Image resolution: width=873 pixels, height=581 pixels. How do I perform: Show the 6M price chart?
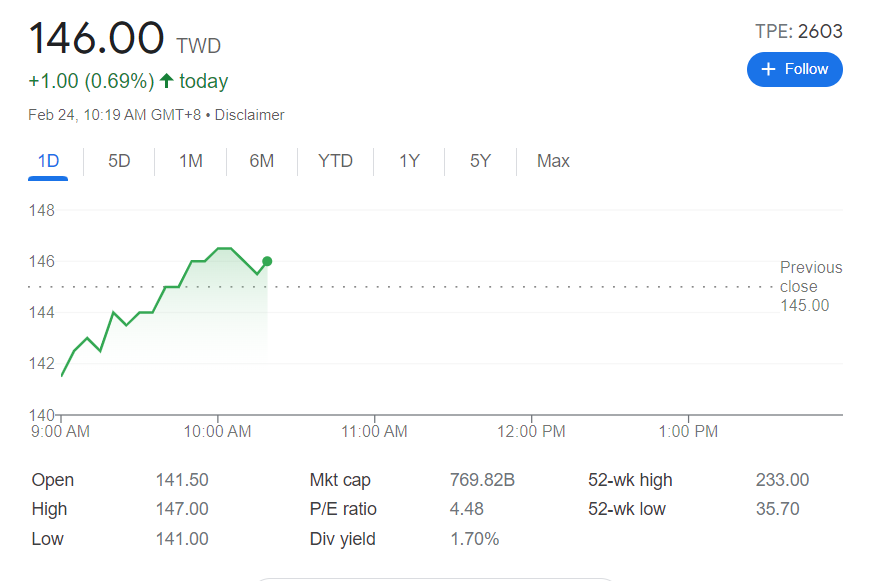pos(261,161)
